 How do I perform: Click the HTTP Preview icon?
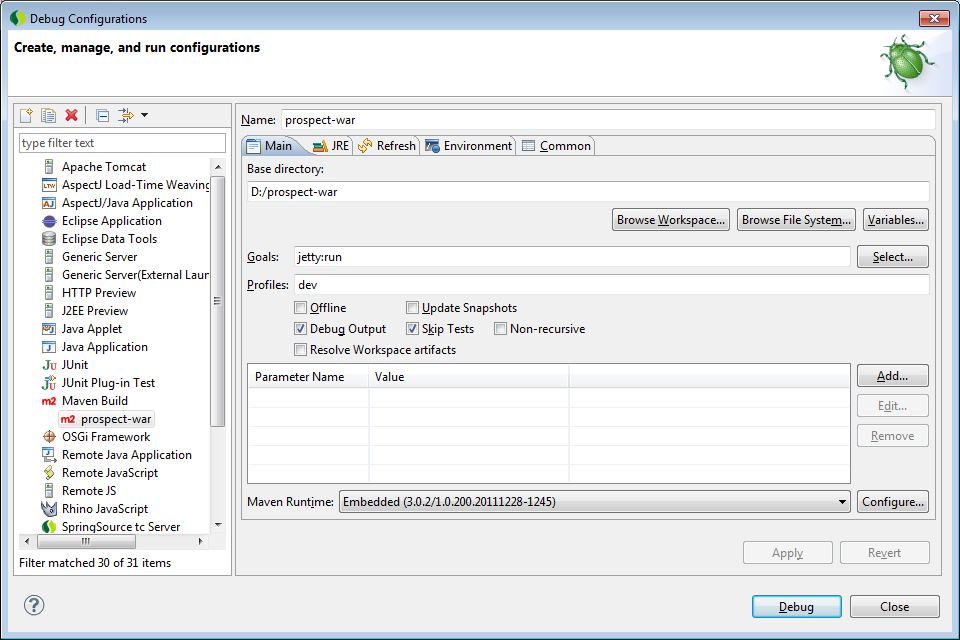click(49, 293)
